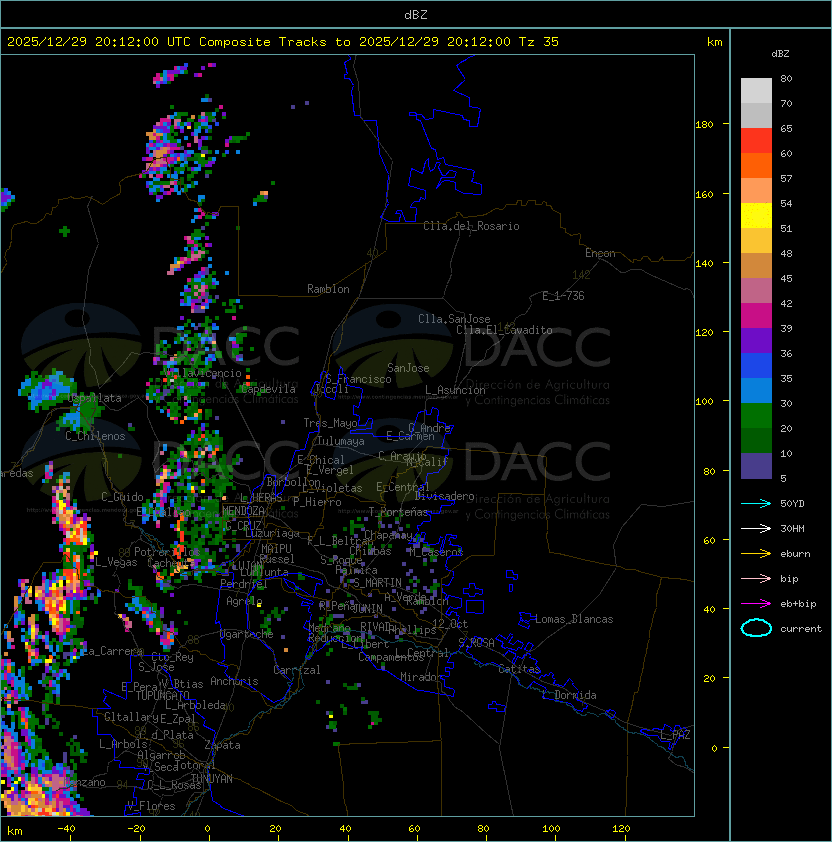Click the 'MENDOZA' city label

tap(243, 510)
